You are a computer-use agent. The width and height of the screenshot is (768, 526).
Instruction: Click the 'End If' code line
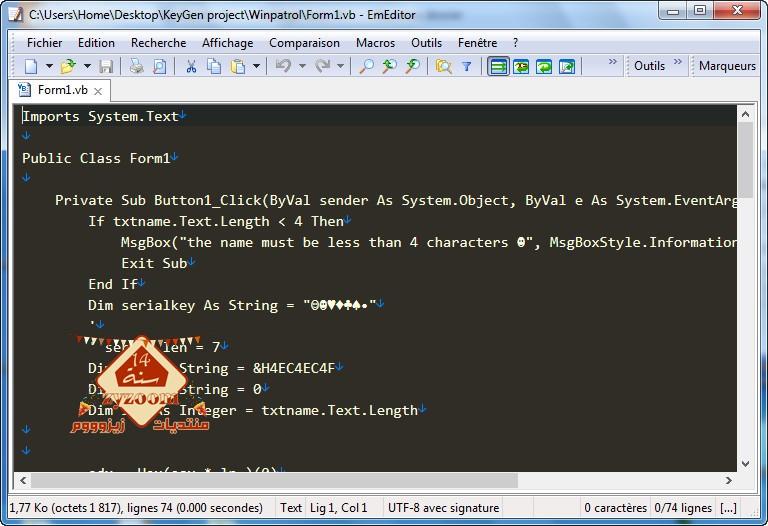[x=113, y=284]
